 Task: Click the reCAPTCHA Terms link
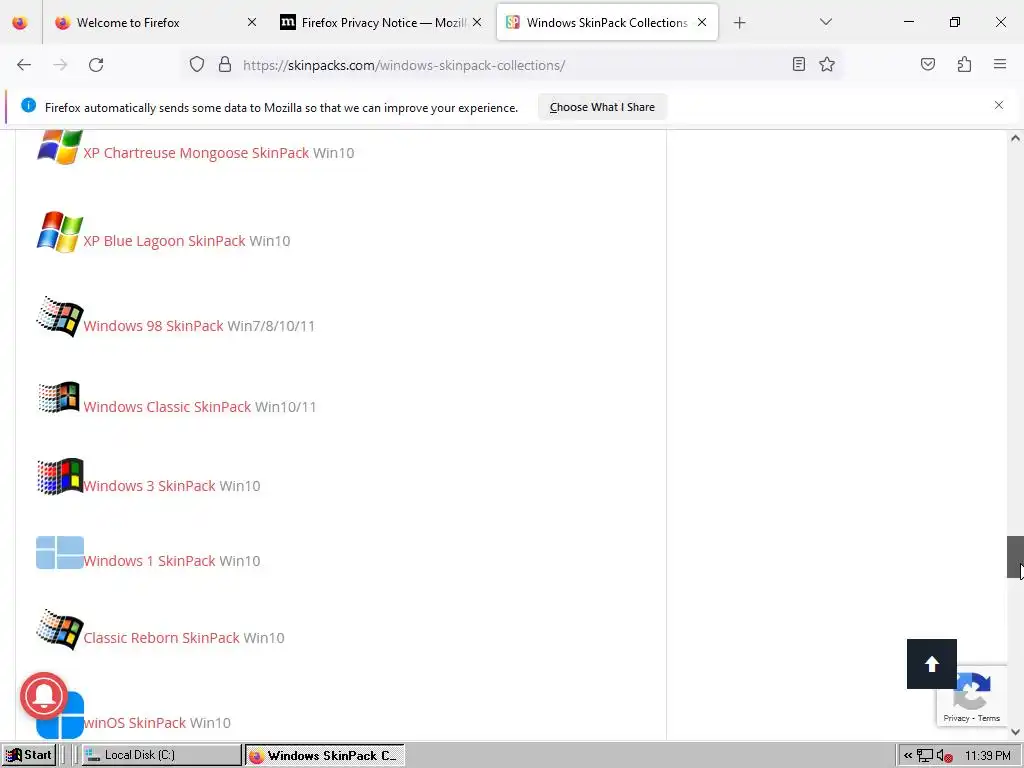(989, 718)
